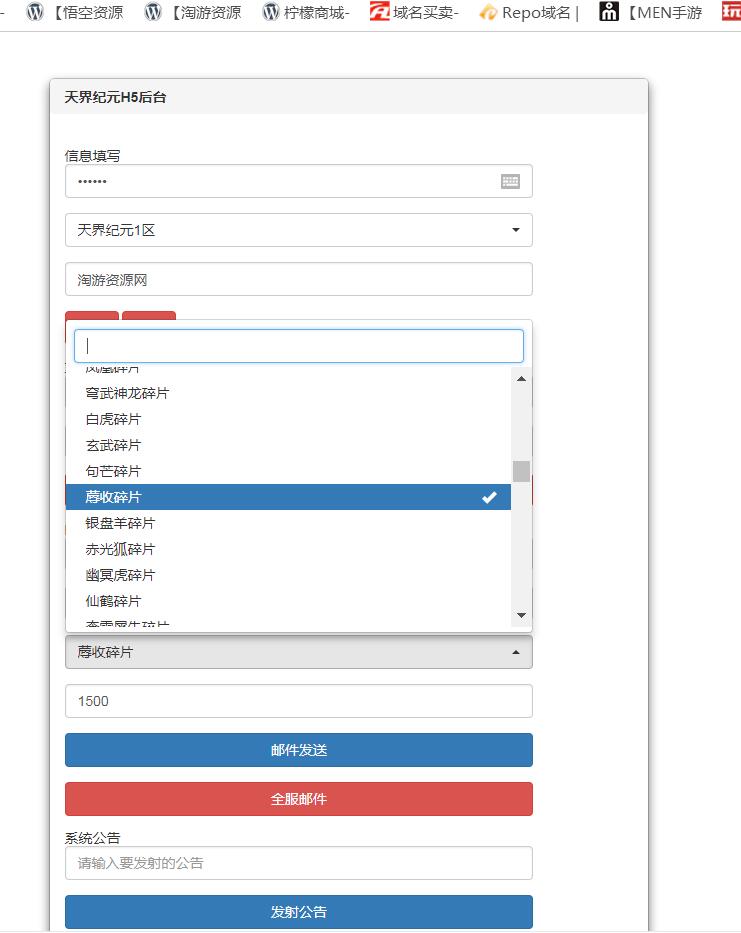
Task: Expand the 天界纪元1区 server dropdown
Action: tap(298, 230)
